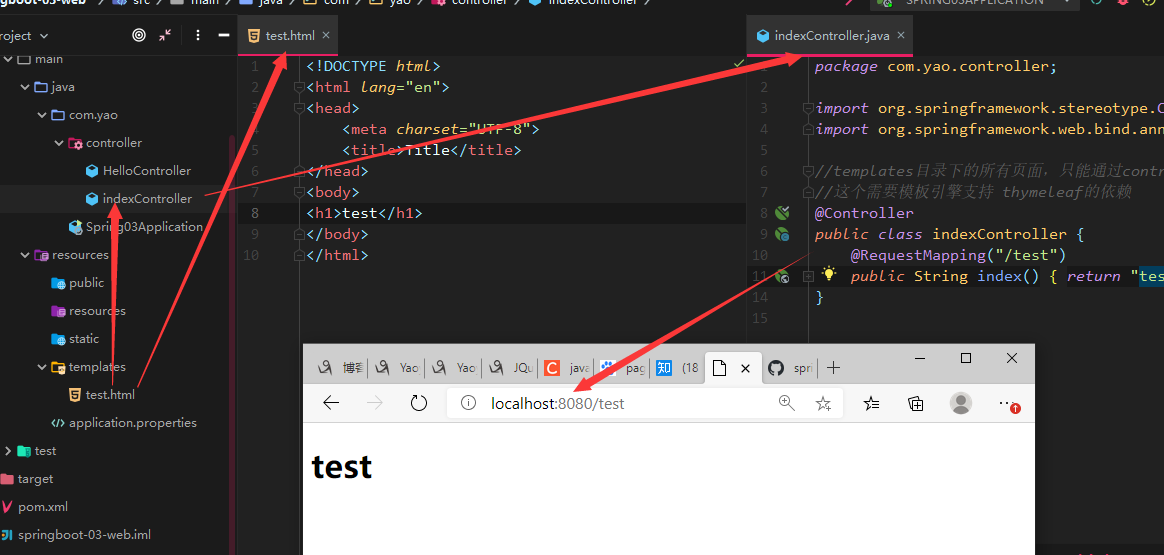Click browser Back arrow
This screenshot has width=1164, height=555.
[331, 403]
